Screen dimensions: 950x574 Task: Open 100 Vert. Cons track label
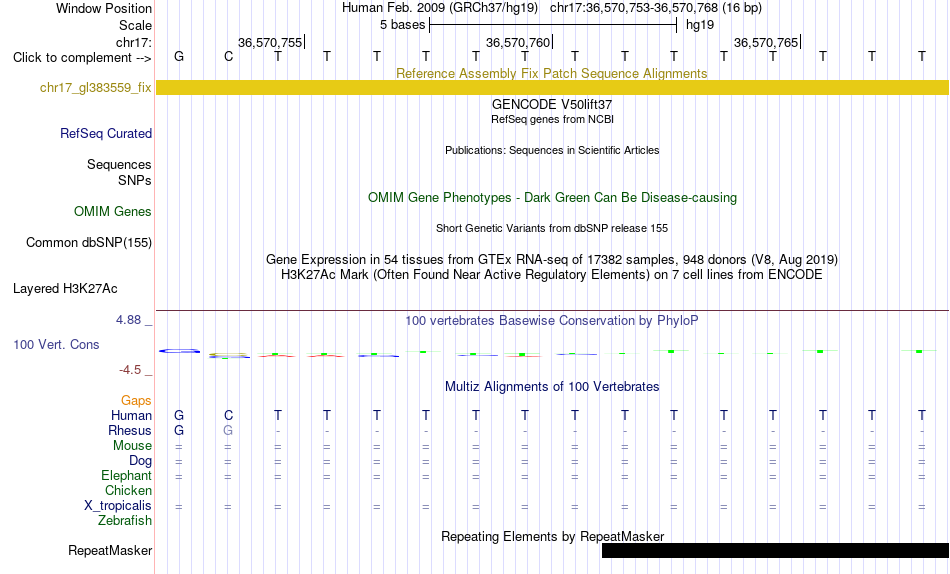(x=56, y=344)
